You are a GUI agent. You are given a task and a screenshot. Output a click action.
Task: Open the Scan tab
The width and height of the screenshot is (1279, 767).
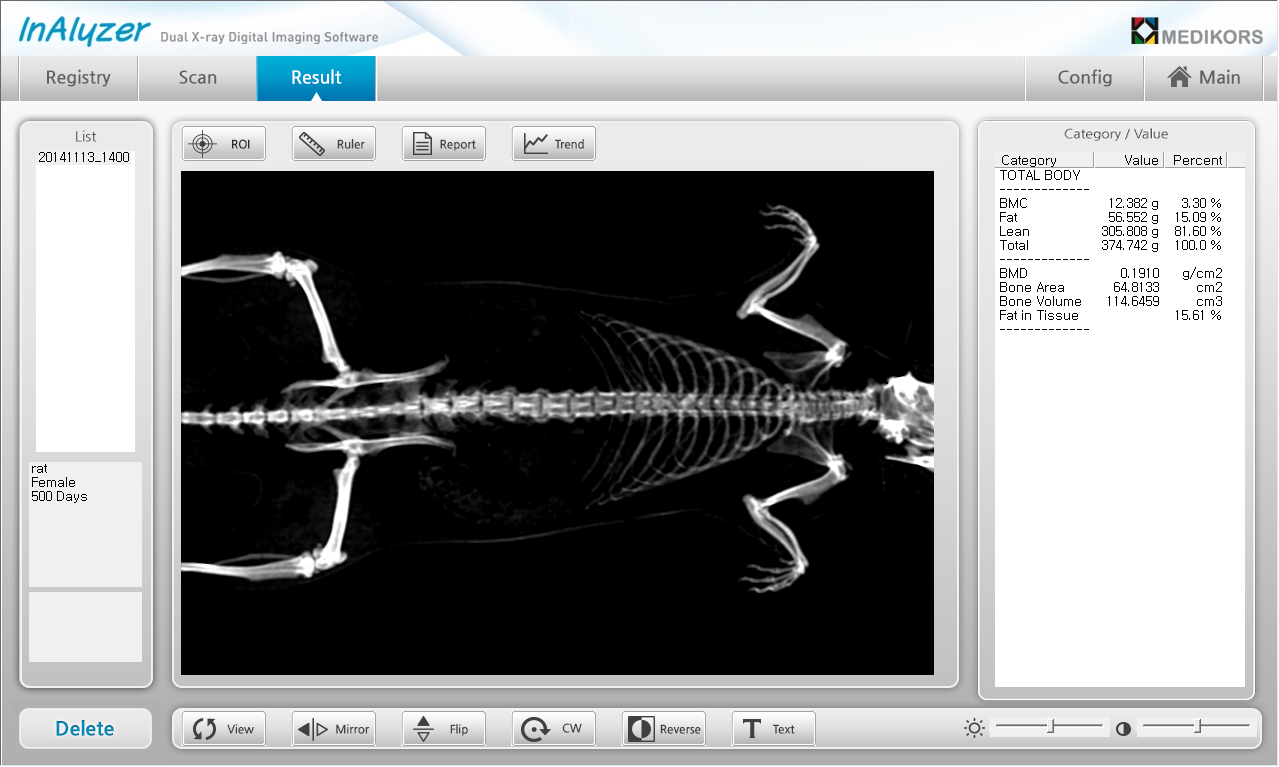tap(197, 78)
